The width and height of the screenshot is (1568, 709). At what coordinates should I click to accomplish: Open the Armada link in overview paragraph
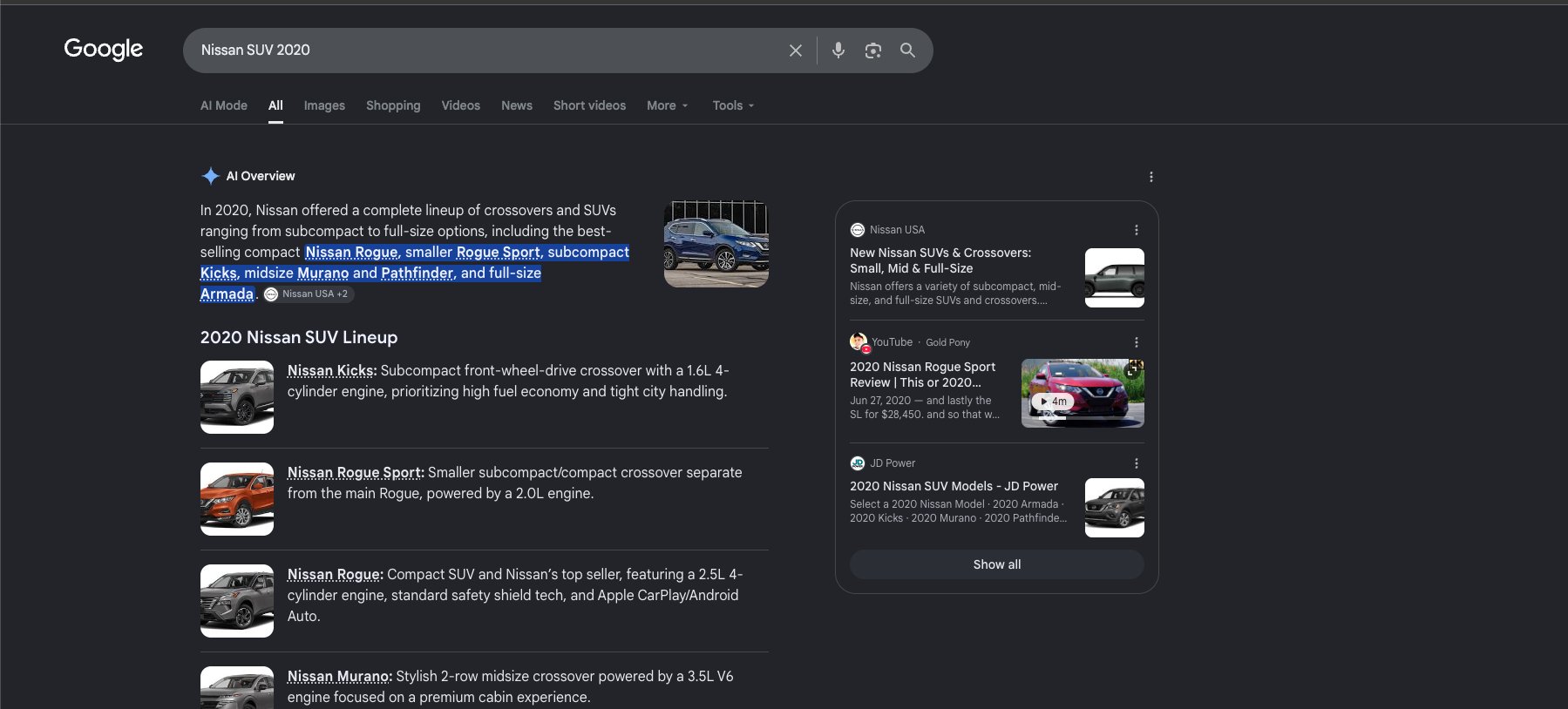[227, 294]
